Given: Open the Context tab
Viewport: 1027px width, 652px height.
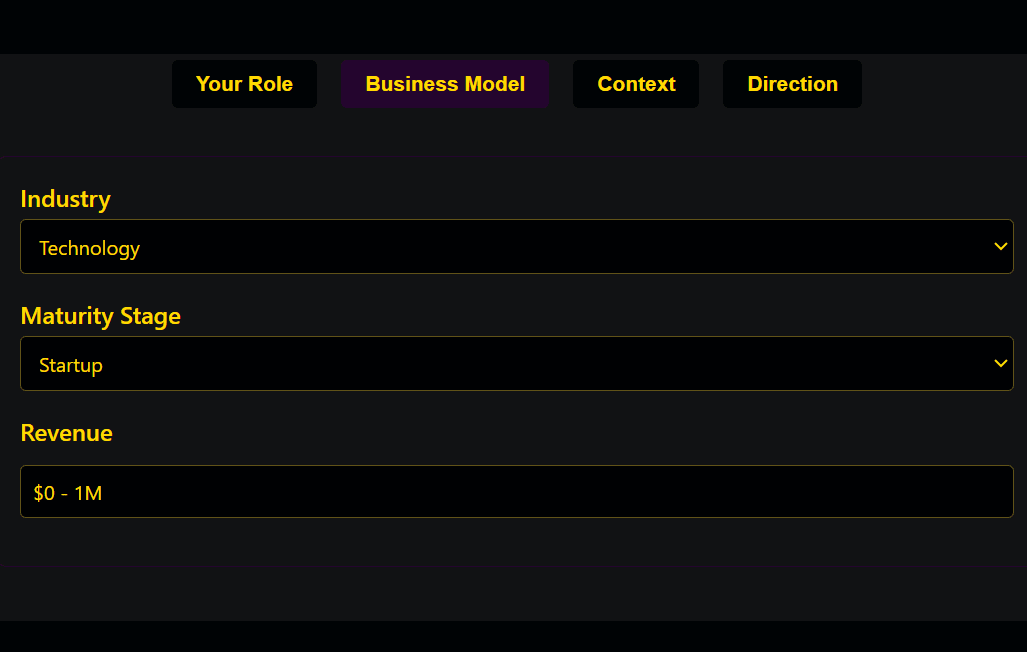Looking at the screenshot, I should coord(636,84).
